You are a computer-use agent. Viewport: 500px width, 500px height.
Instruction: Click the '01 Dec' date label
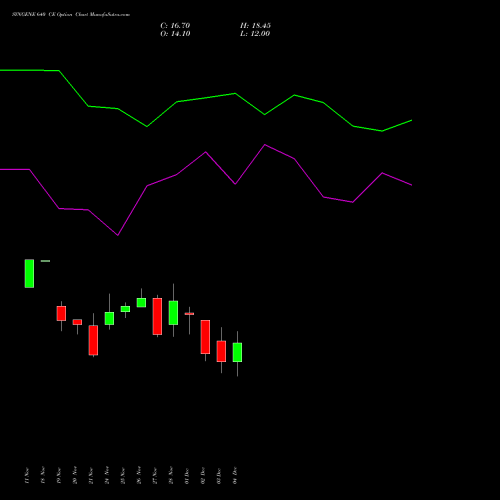point(187,476)
